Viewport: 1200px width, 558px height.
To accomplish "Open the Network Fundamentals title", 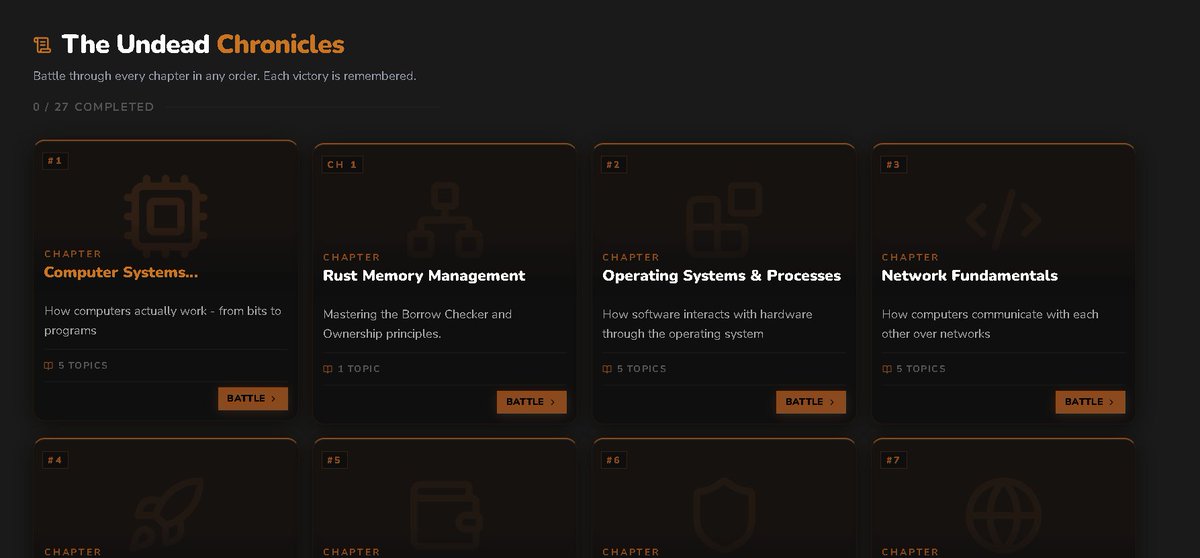I will click(970, 276).
